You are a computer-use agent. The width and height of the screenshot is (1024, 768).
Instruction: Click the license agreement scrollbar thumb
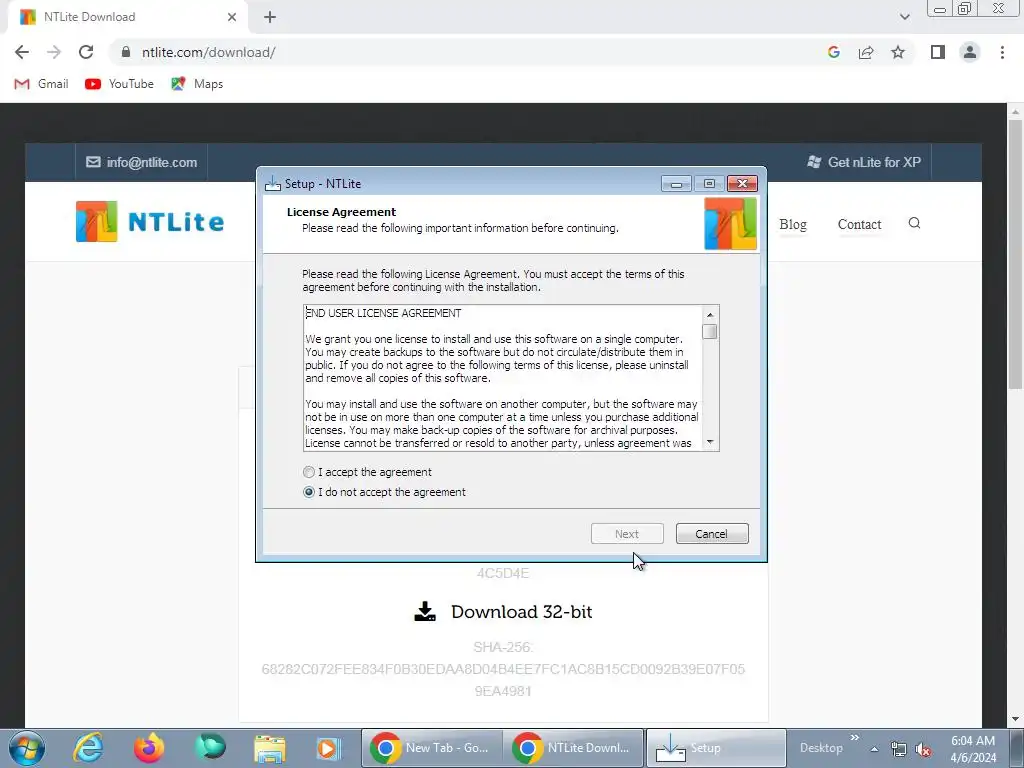[710, 332]
